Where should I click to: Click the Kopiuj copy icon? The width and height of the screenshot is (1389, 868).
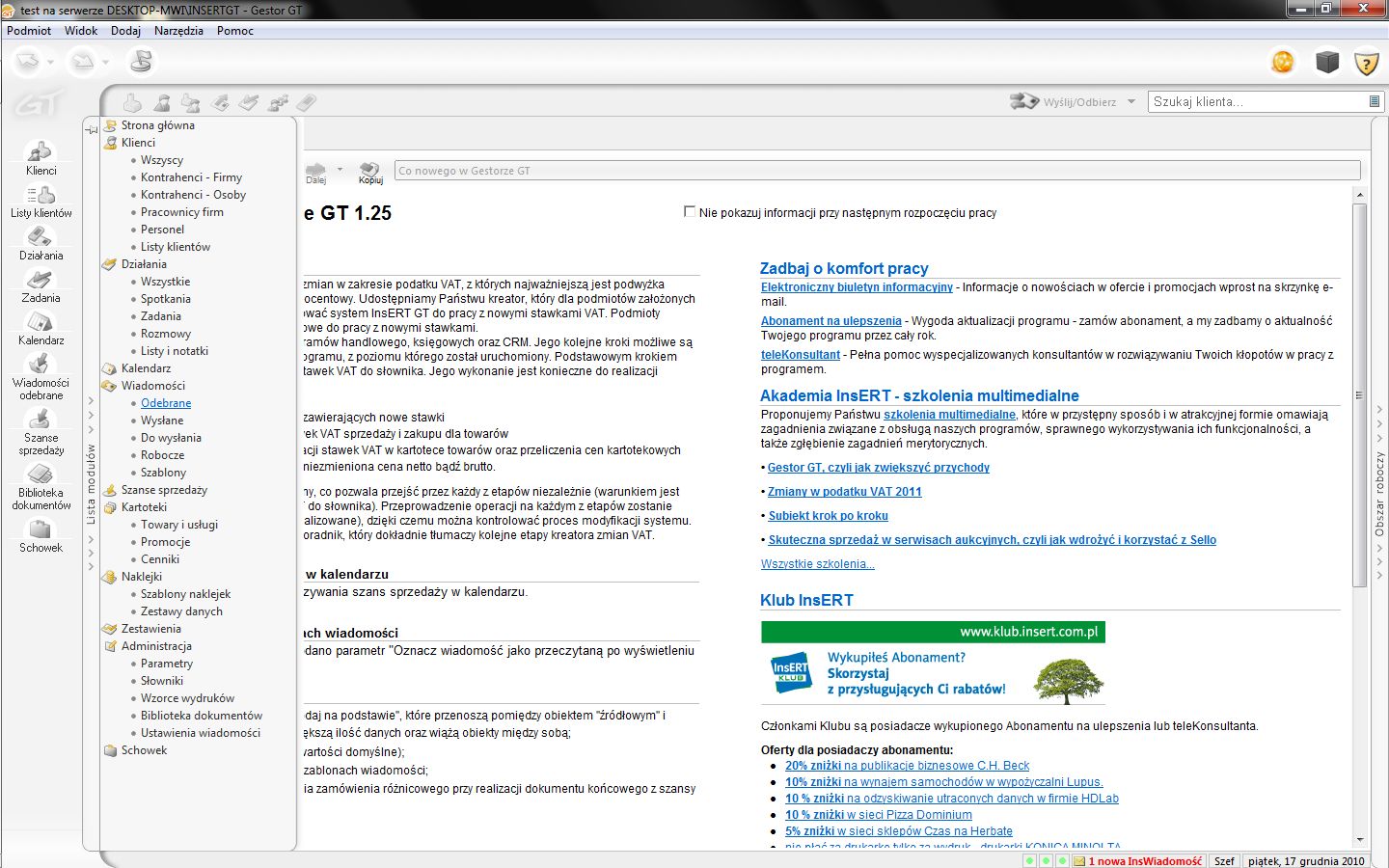(x=370, y=172)
